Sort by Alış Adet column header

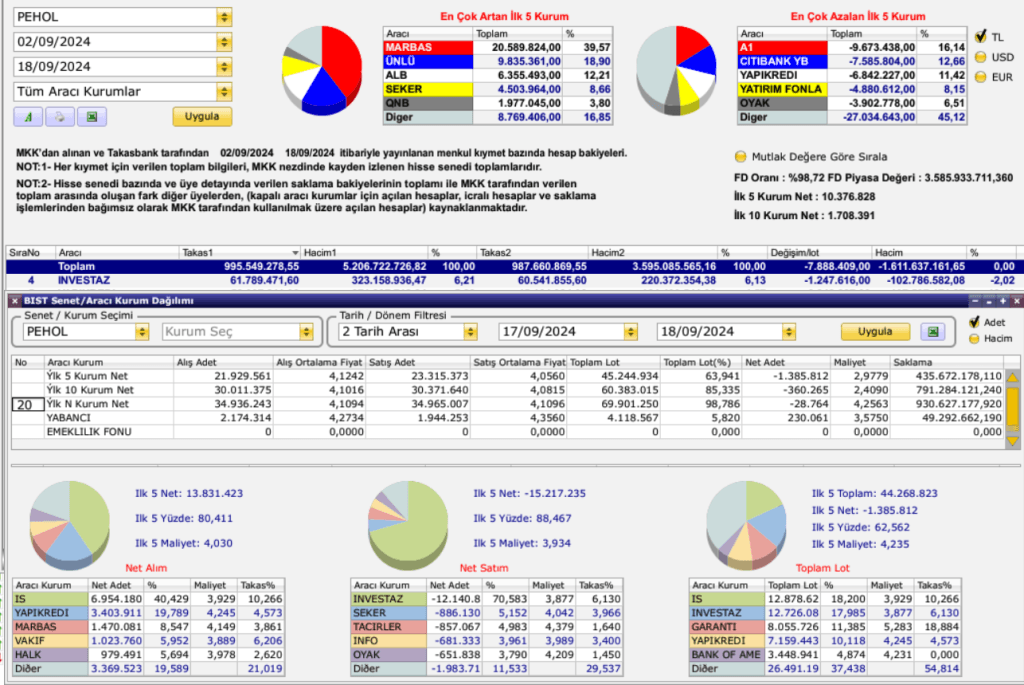pos(223,362)
